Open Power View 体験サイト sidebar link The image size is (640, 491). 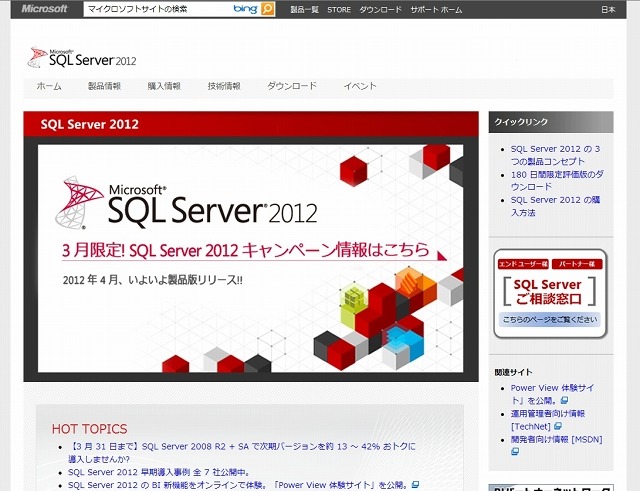click(552, 394)
